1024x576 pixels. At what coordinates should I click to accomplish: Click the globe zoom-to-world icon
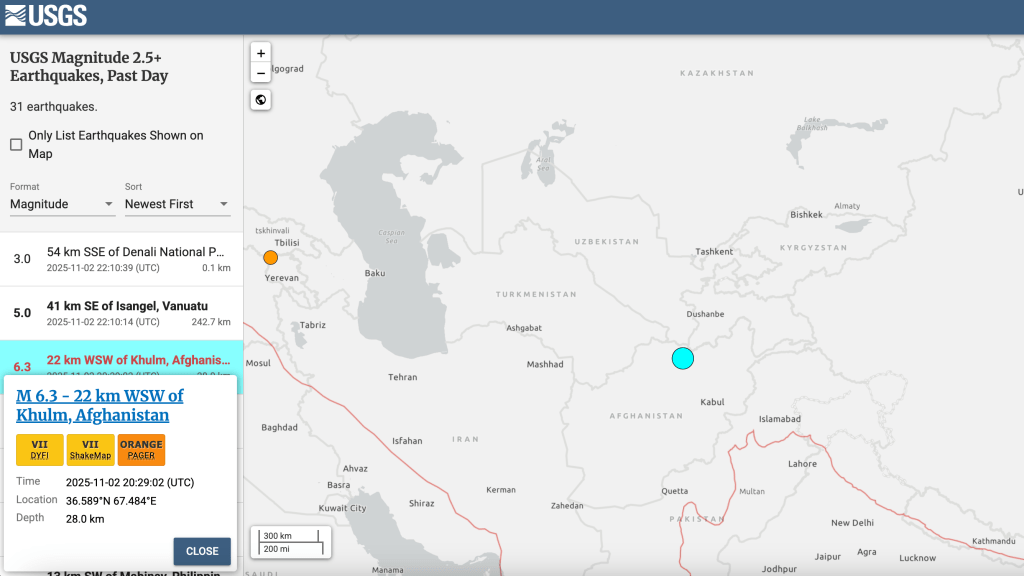click(x=261, y=100)
